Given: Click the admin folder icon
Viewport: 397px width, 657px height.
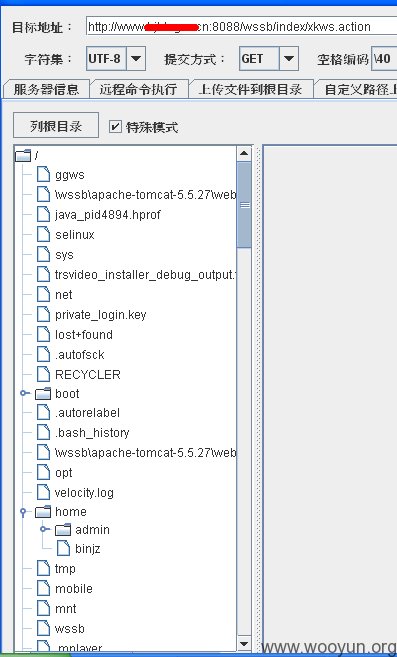Looking at the screenshot, I should (x=63, y=530).
